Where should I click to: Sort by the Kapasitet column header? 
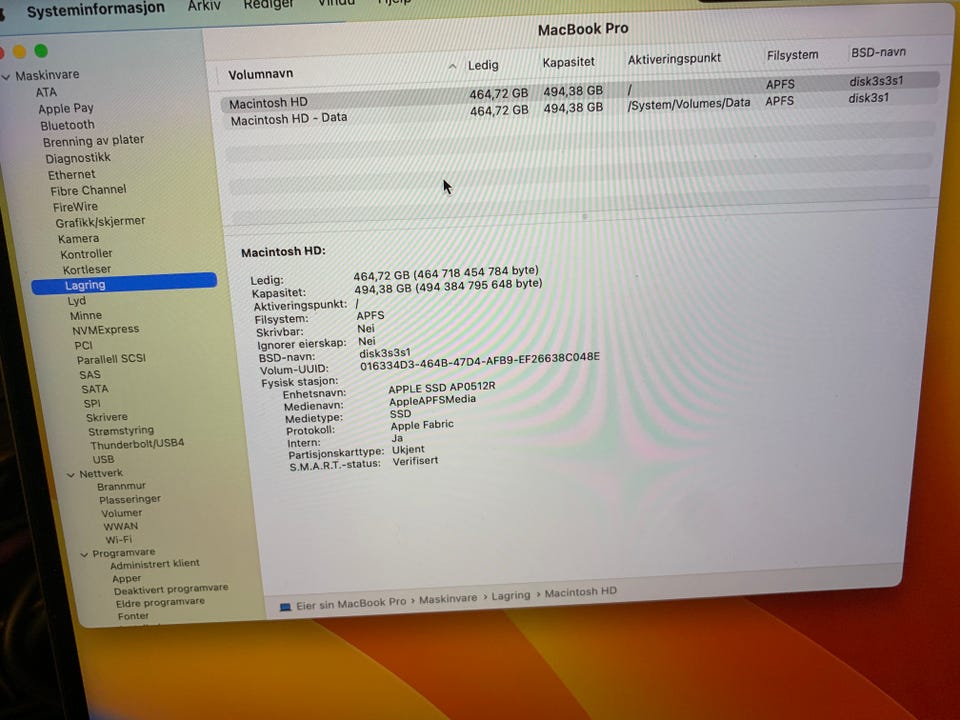(x=568, y=62)
